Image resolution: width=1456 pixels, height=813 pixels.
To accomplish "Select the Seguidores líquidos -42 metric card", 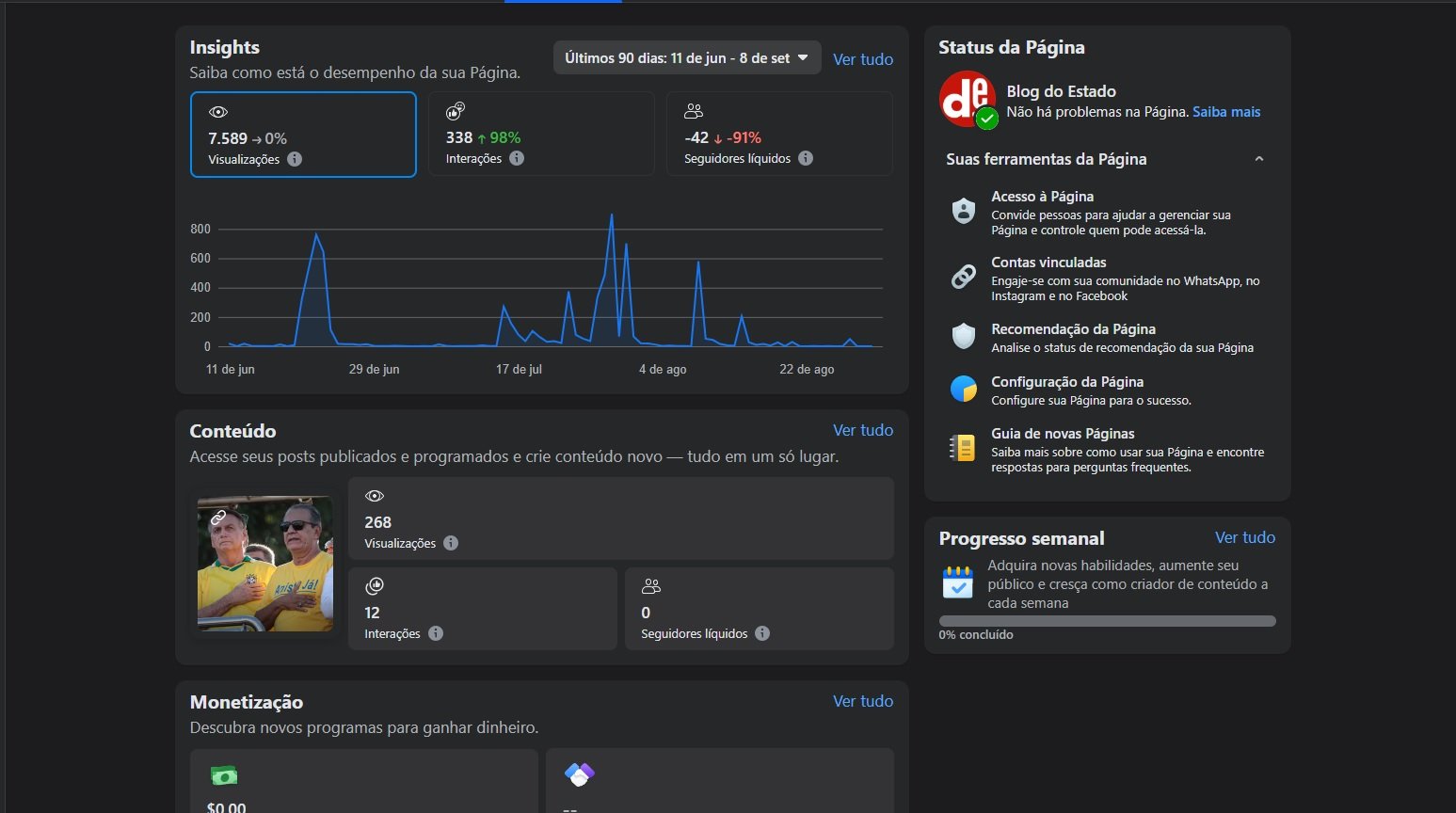I will click(x=779, y=135).
